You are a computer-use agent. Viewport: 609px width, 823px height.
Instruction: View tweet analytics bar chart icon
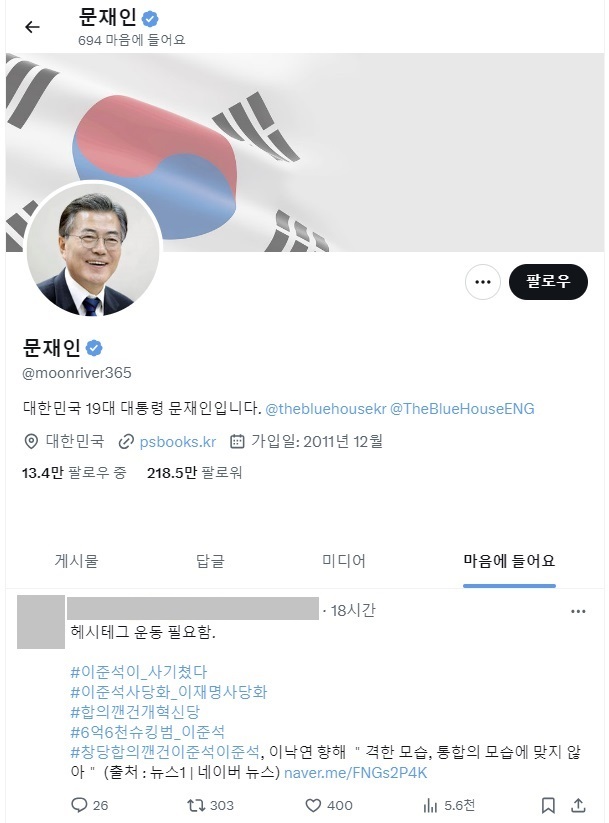430,805
